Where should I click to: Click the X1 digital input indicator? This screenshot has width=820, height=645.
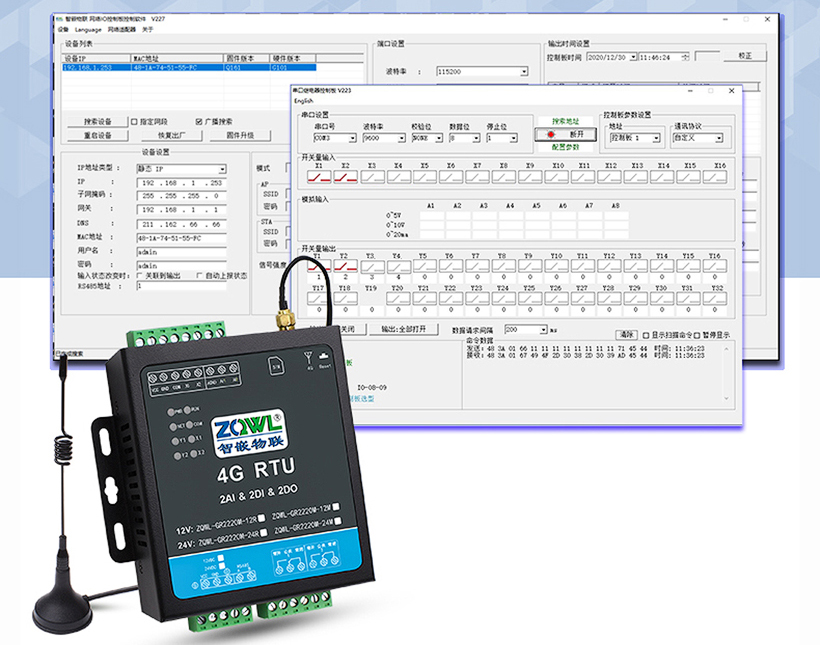319,177
